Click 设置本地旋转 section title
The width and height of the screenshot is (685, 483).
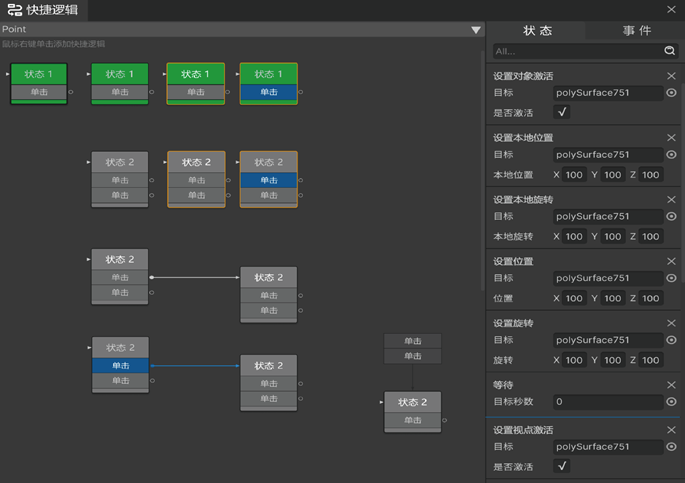(523, 200)
